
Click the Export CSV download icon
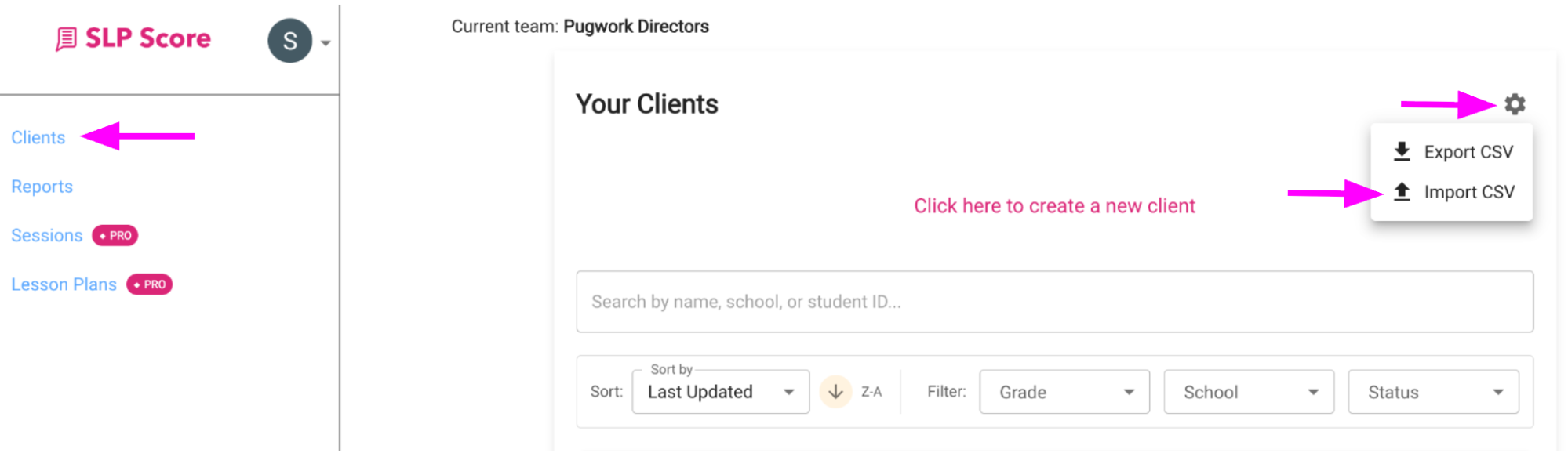[1403, 151]
